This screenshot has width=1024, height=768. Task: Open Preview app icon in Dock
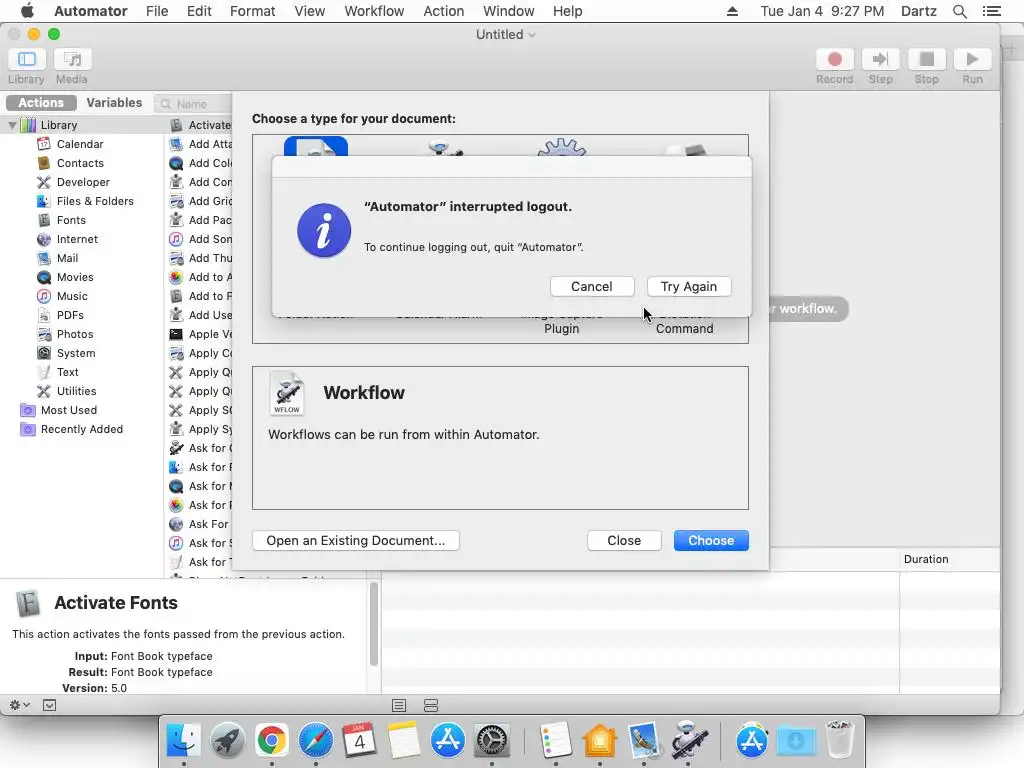(x=644, y=741)
